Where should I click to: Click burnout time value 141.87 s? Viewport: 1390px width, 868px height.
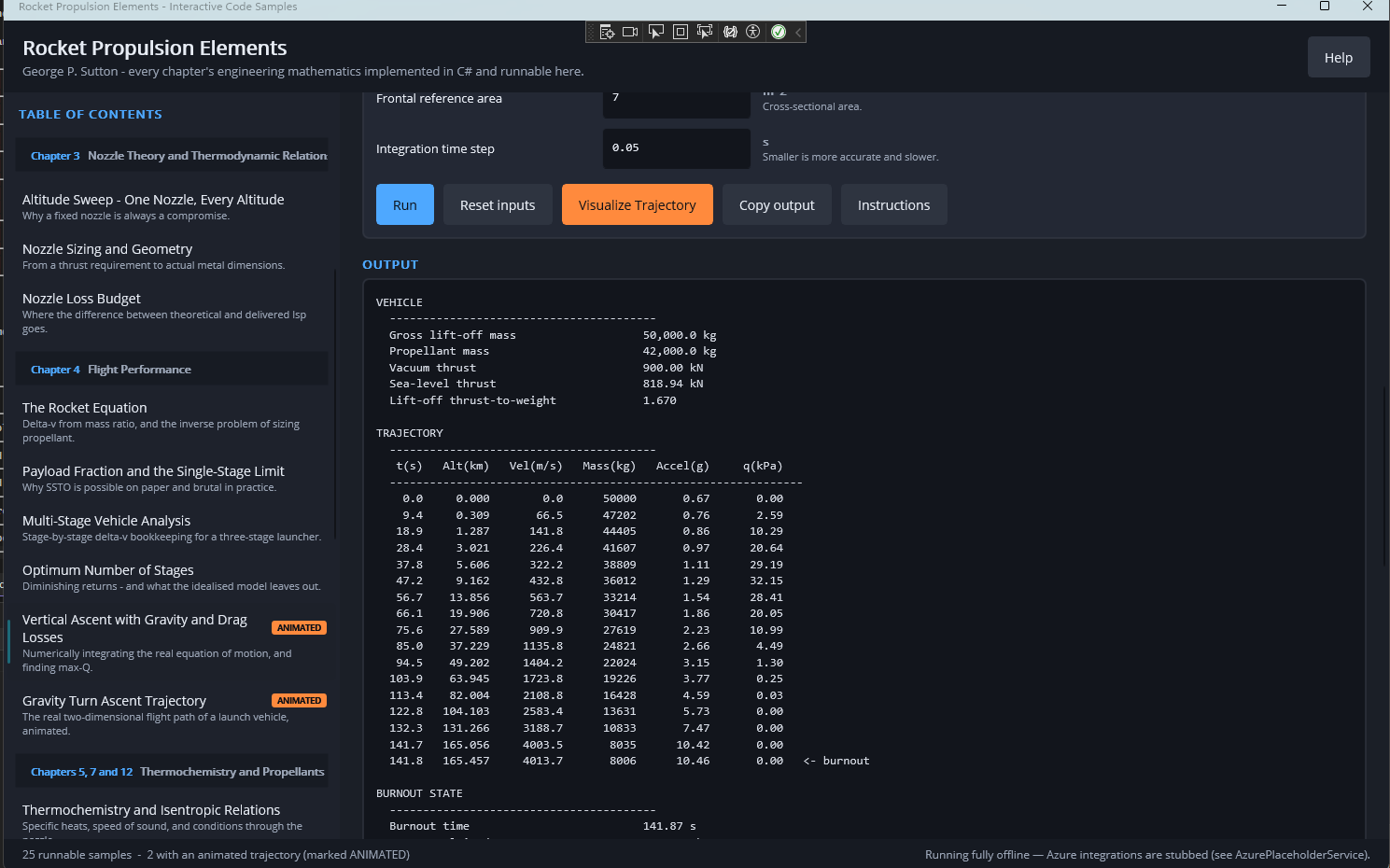(669, 826)
